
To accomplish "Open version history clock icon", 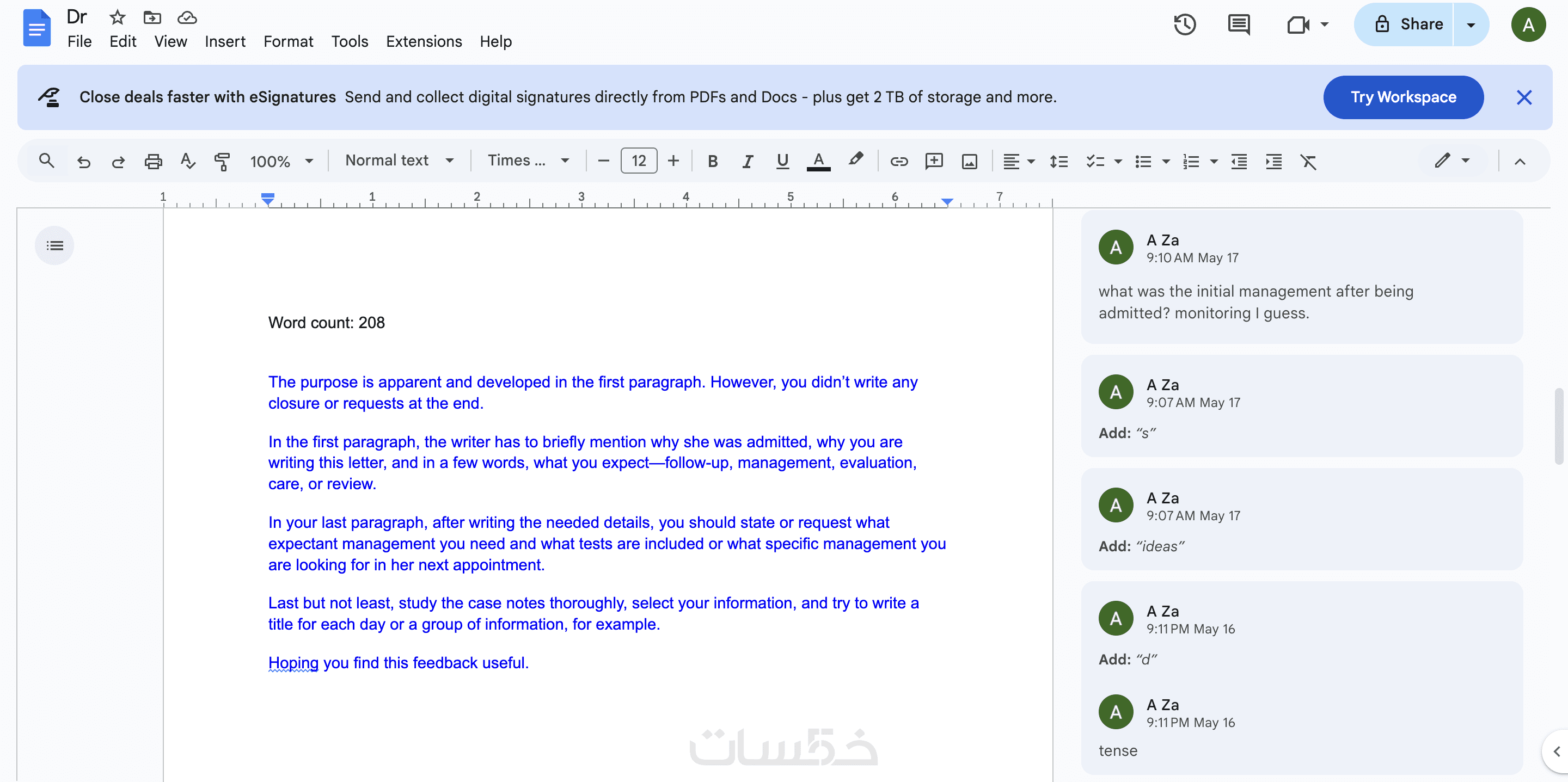I will 1185,24.
